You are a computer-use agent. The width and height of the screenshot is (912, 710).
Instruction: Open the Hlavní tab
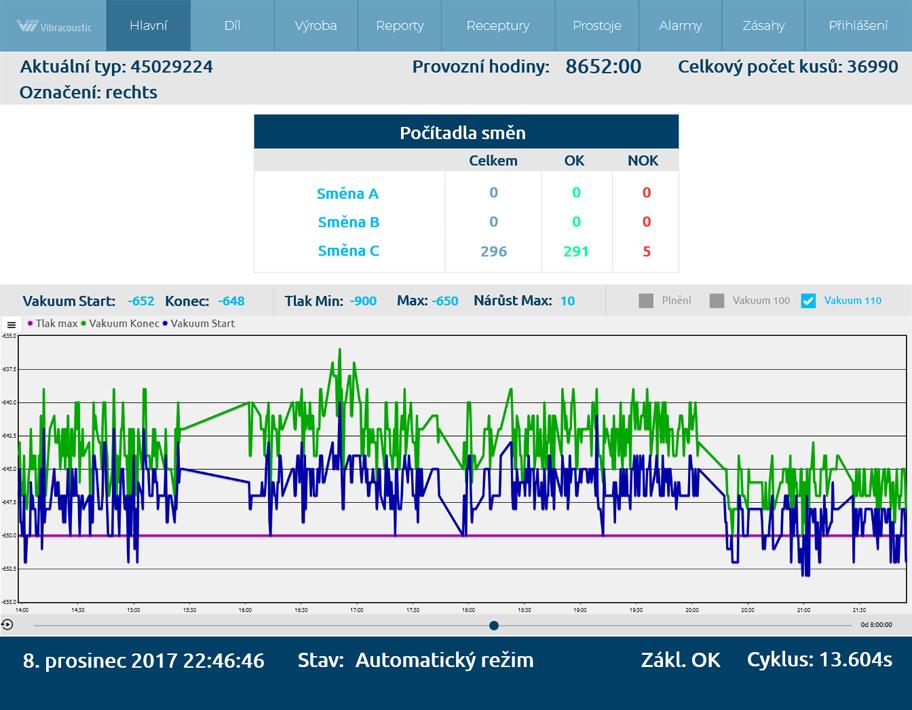coord(148,26)
